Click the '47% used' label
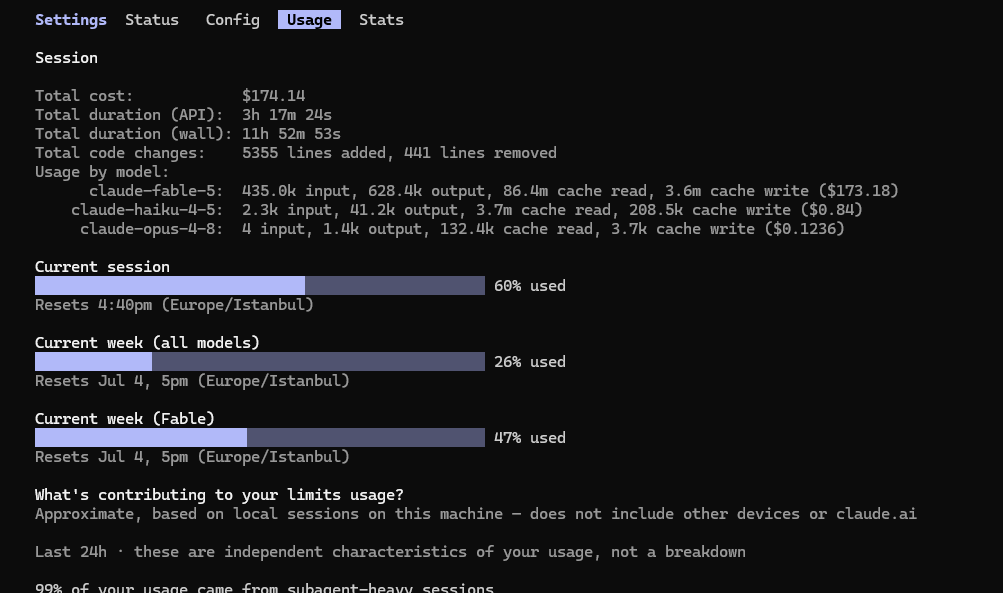The width and height of the screenshot is (1003, 593). pos(530,438)
